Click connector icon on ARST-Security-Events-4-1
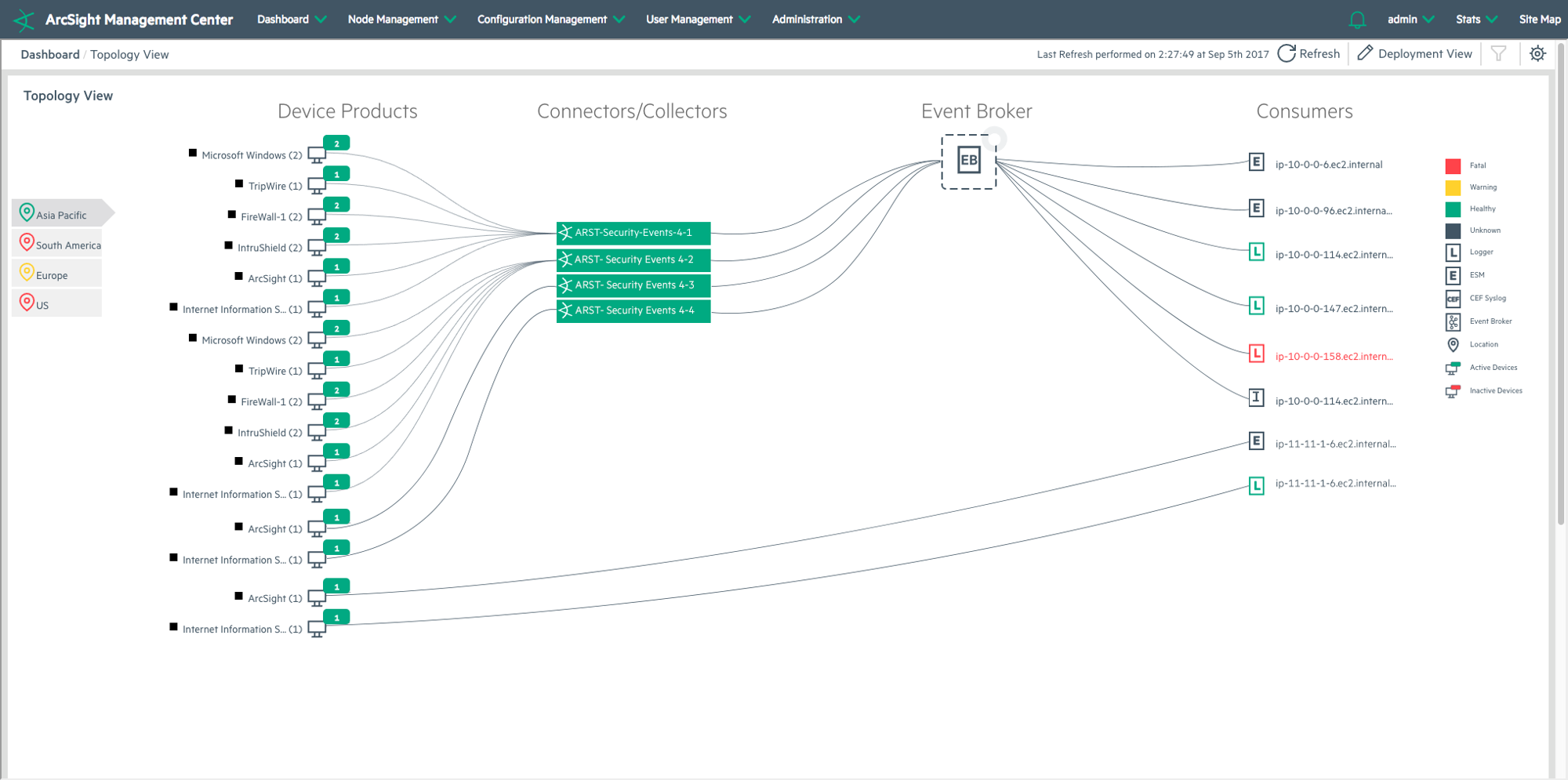Screen dimensions: 1568x780 tap(565, 233)
